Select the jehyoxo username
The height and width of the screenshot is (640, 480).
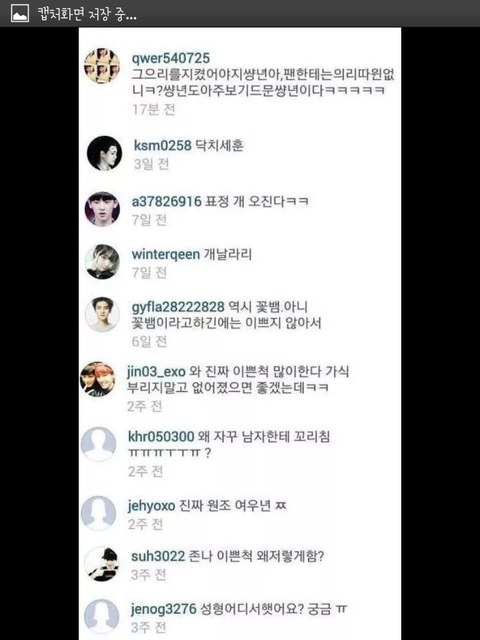[151, 506]
